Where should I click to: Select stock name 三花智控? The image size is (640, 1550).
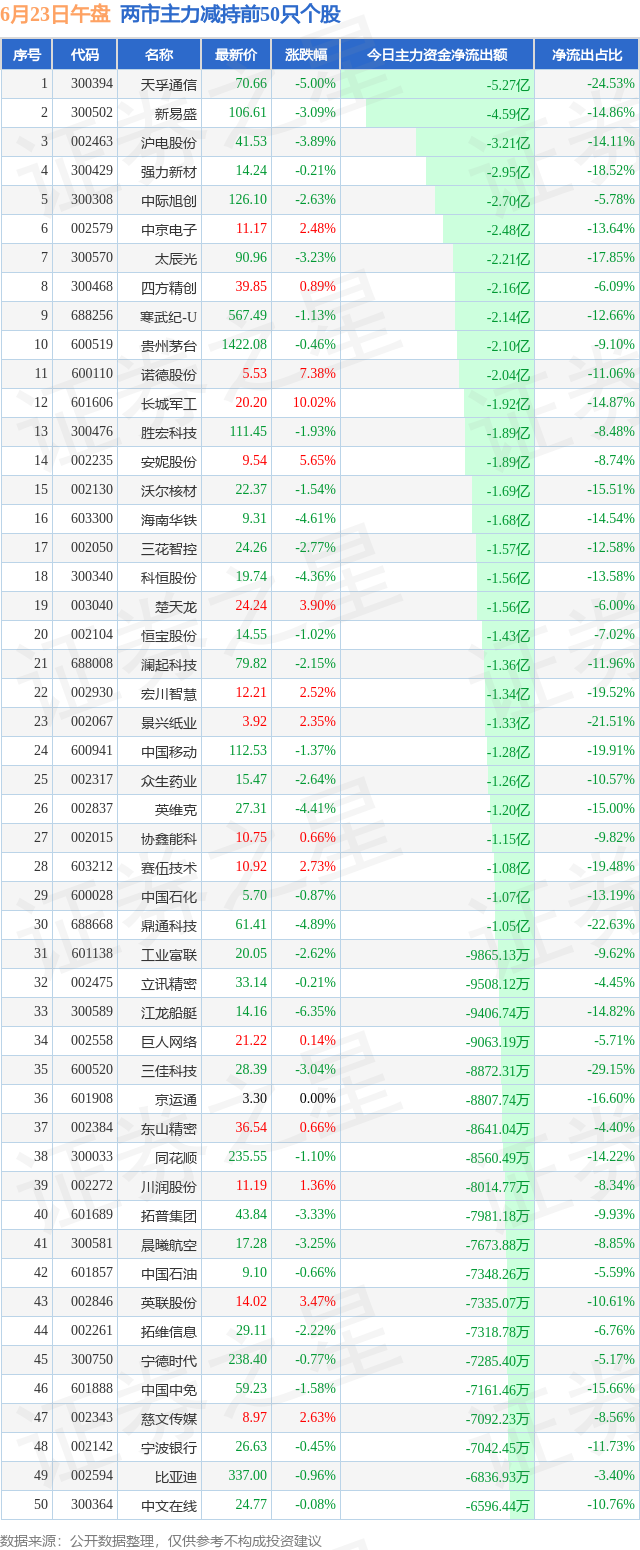(x=169, y=548)
